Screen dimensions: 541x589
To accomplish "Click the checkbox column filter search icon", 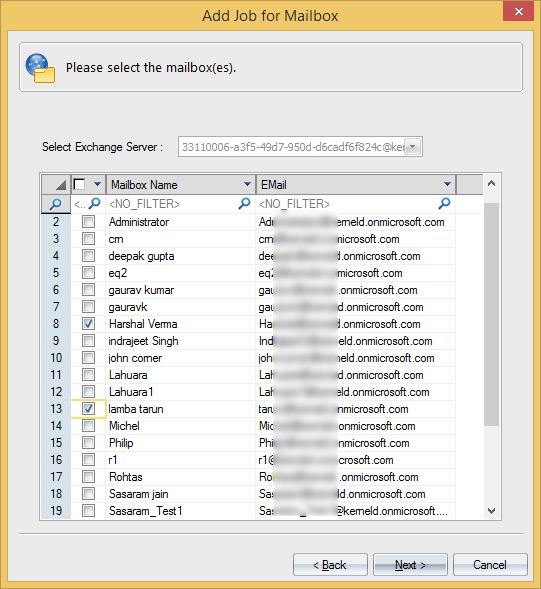I will point(95,204).
